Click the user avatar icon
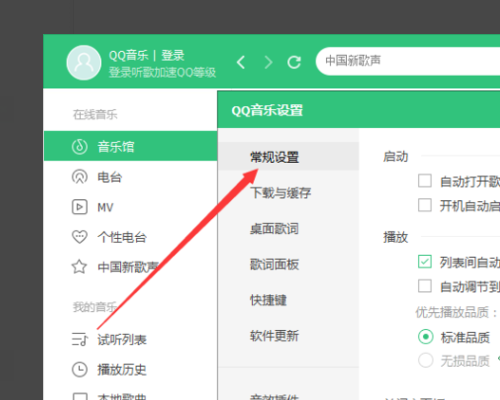Screen dimensions: 500x400 84,63
